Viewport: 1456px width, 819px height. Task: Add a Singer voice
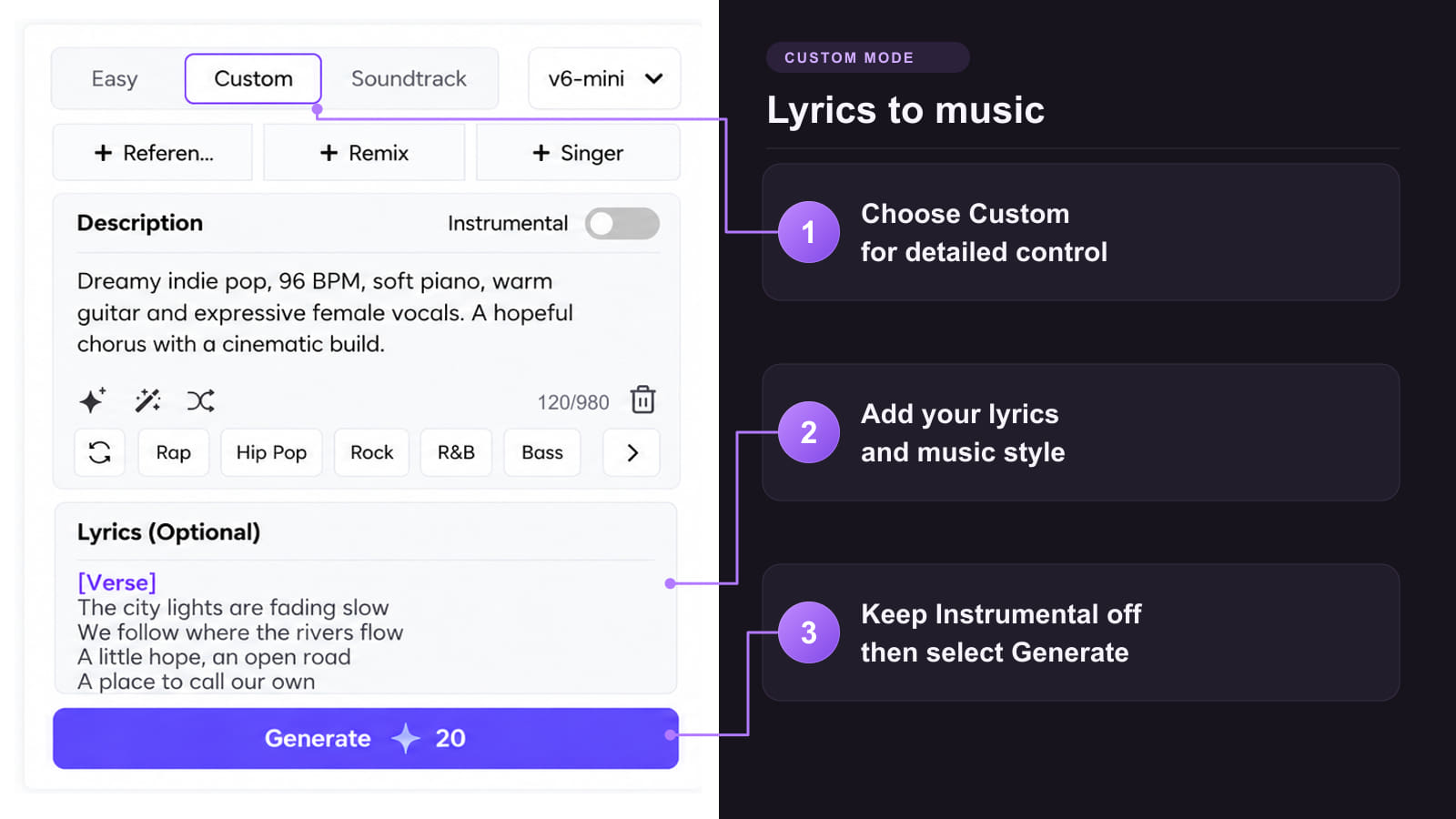pyautogui.click(x=578, y=153)
